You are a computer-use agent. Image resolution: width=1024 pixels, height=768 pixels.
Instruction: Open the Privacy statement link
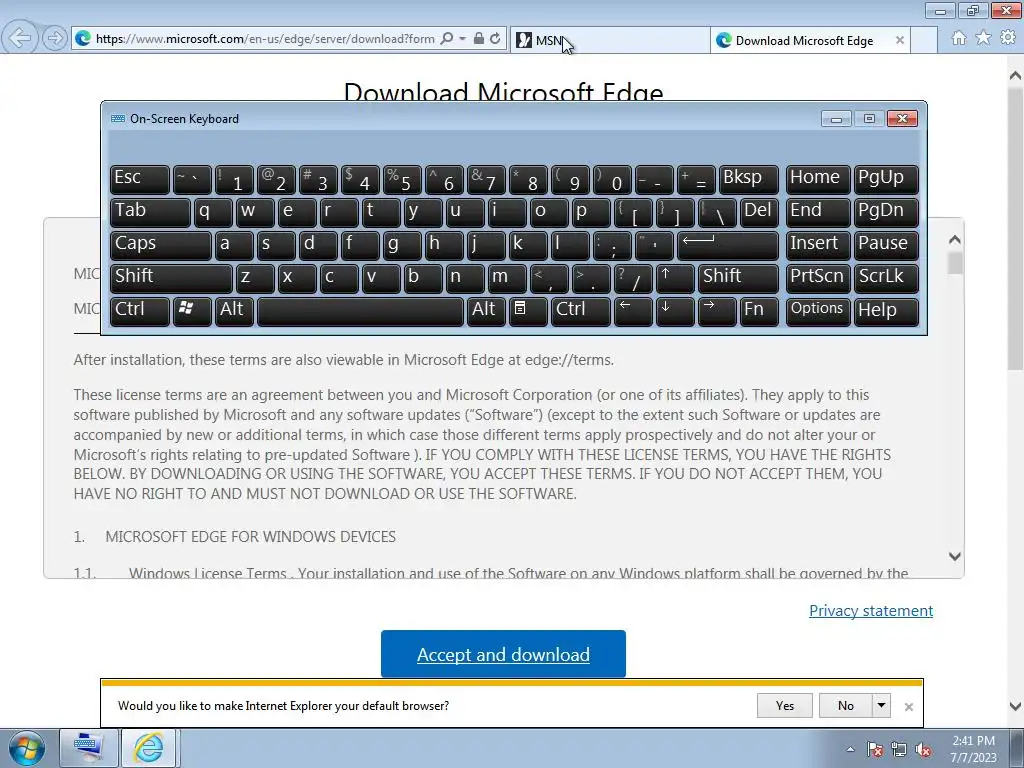pos(871,611)
